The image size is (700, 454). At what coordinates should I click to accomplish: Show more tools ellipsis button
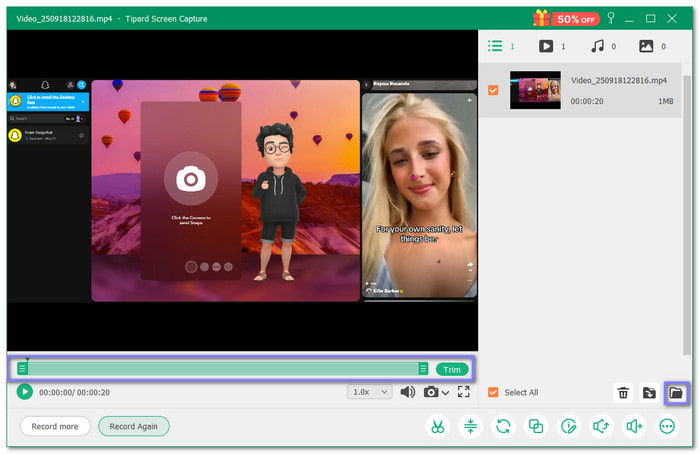[667, 426]
